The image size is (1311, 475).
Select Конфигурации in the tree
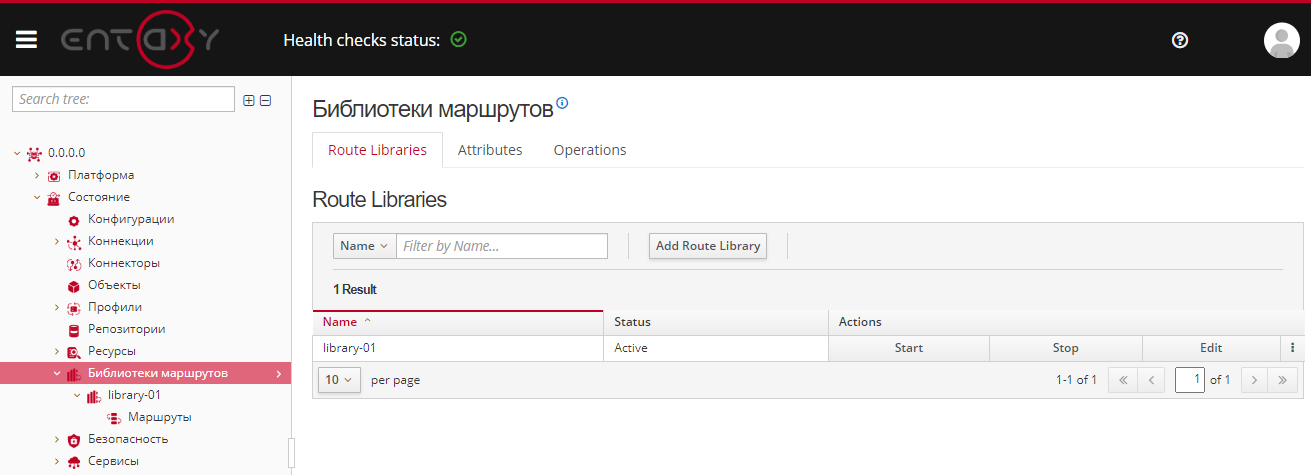point(131,219)
